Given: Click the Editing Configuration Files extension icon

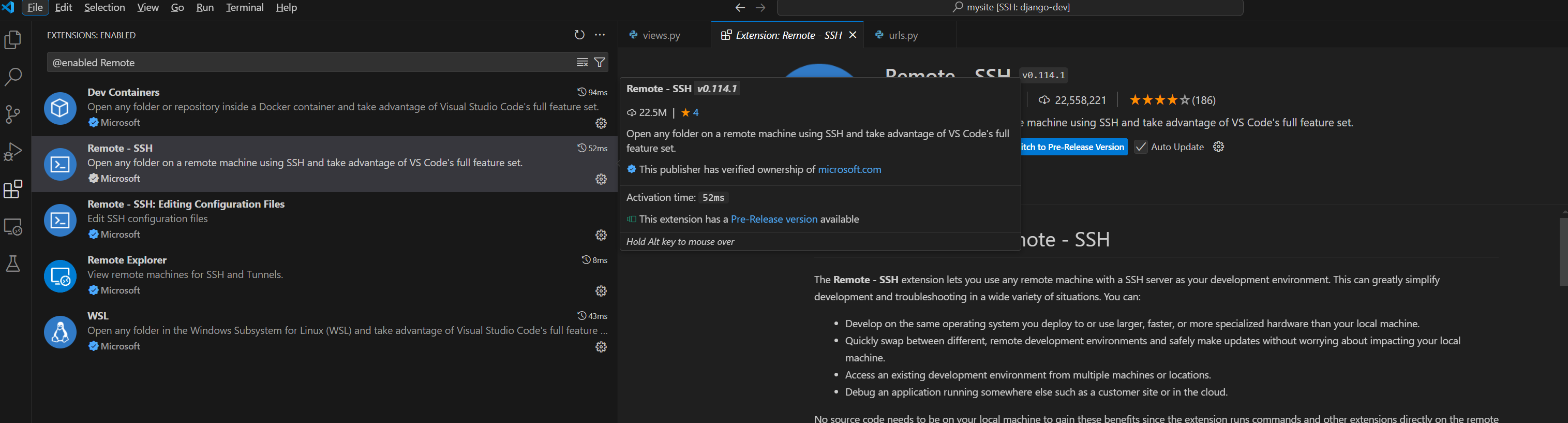Looking at the screenshot, I should click(x=60, y=220).
